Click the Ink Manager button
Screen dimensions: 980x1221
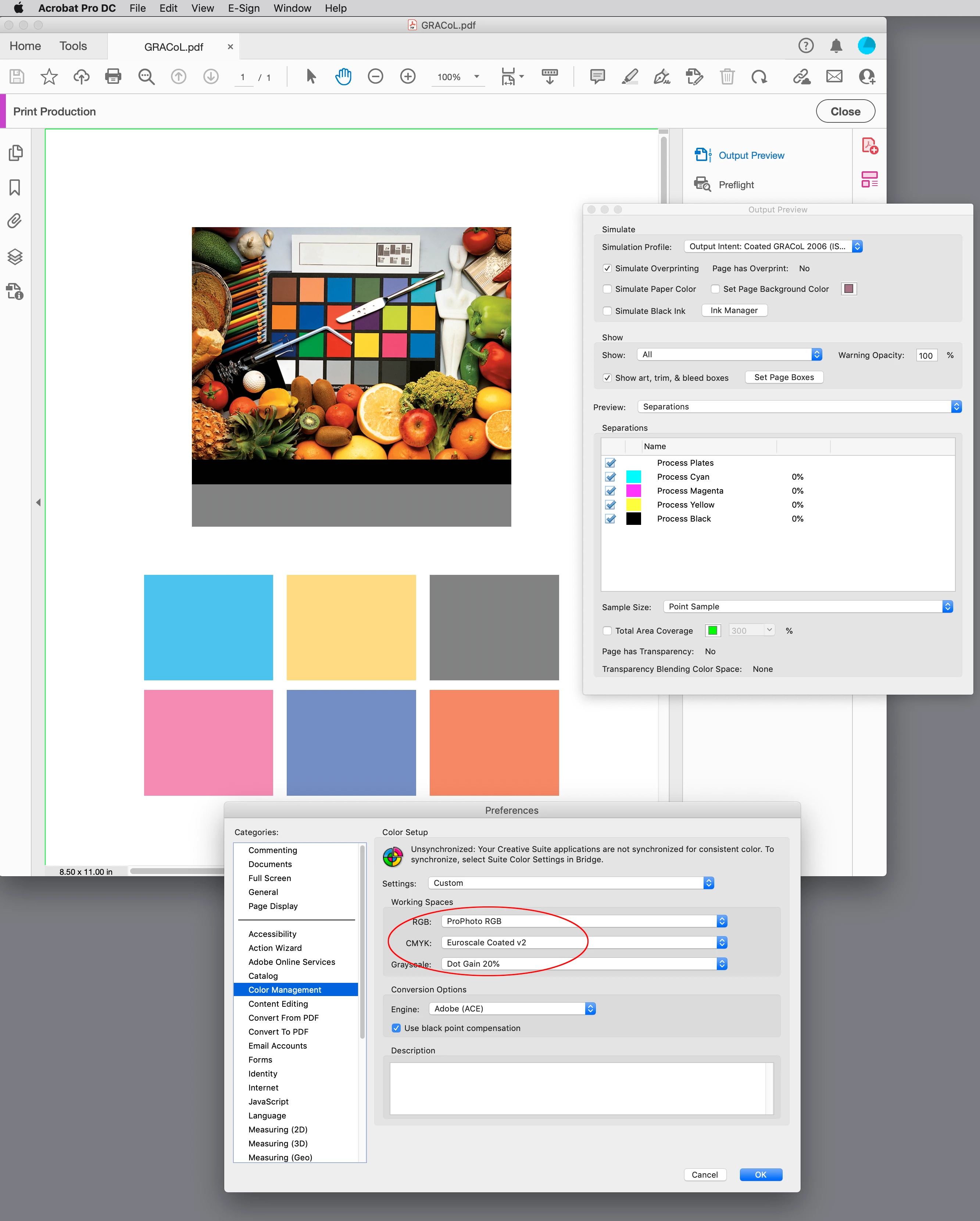coord(734,310)
